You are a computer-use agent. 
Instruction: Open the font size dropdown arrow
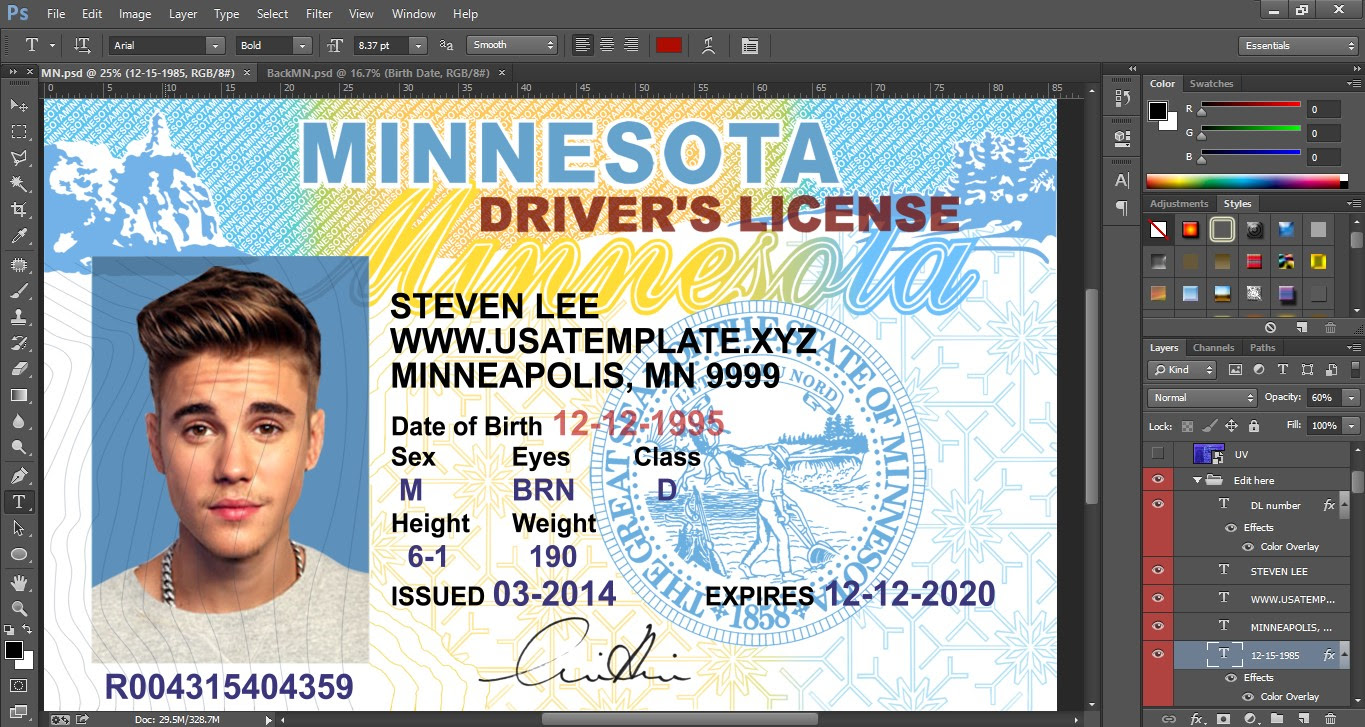click(418, 45)
